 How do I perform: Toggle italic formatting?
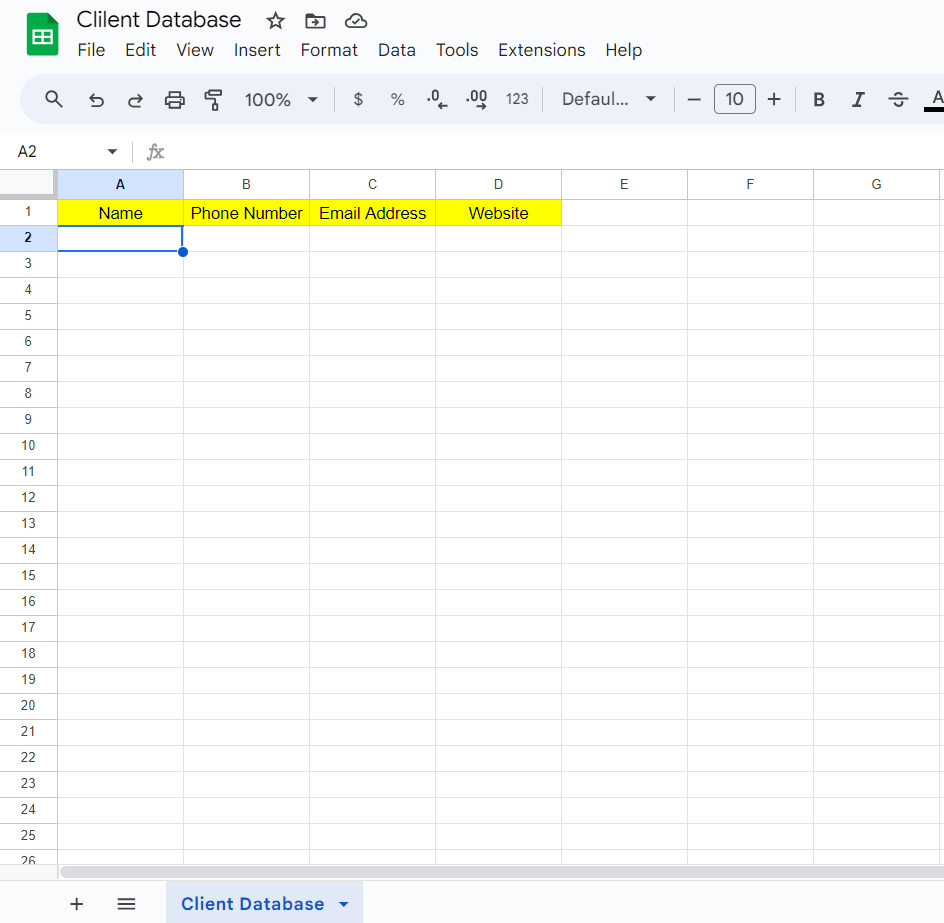[859, 99]
